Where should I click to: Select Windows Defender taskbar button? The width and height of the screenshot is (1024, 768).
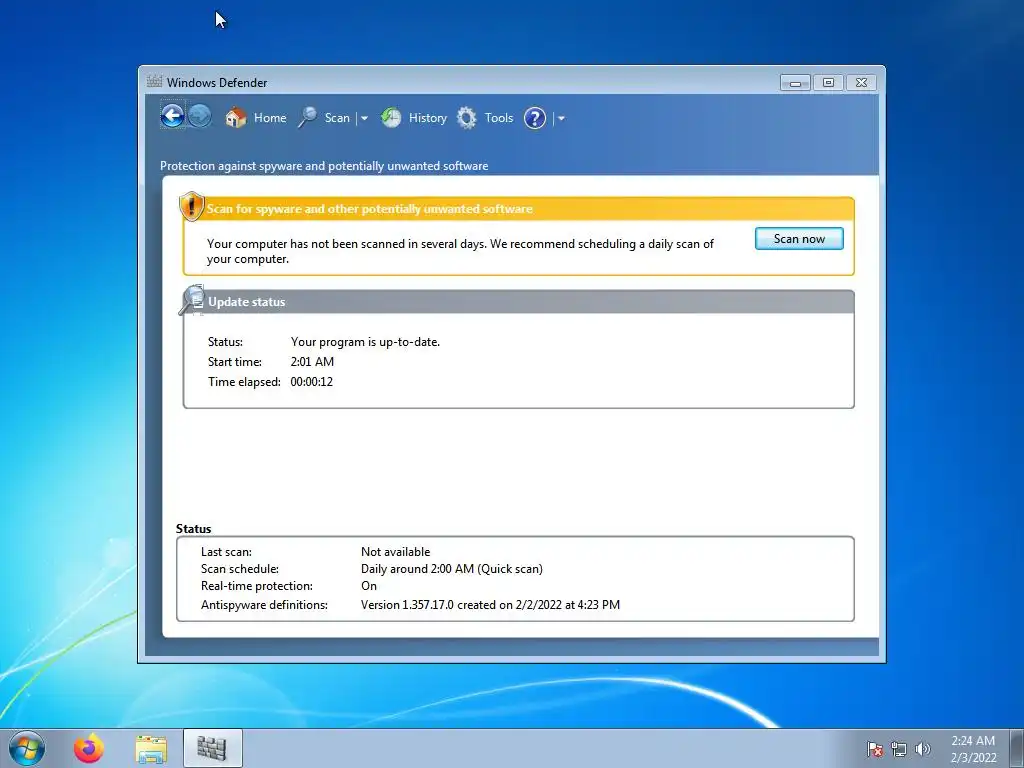[212, 748]
